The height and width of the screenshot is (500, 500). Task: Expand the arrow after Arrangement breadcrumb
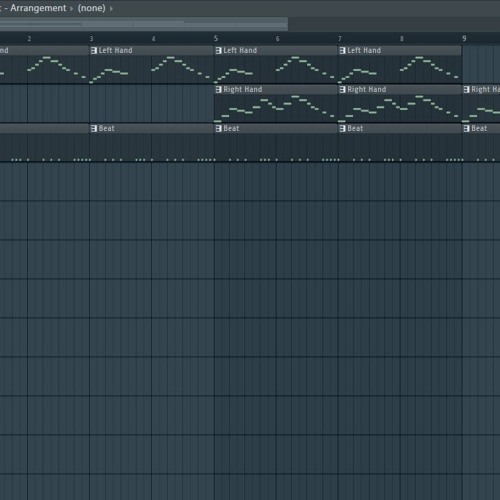pos(71,8)
